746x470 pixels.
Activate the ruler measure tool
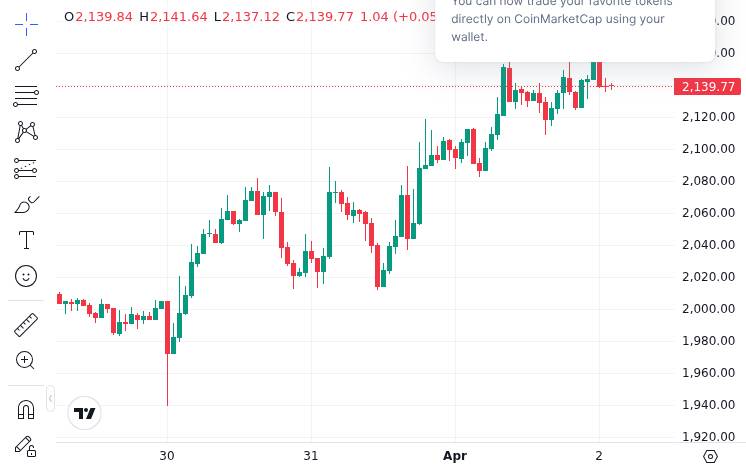[x=26, y=325]
